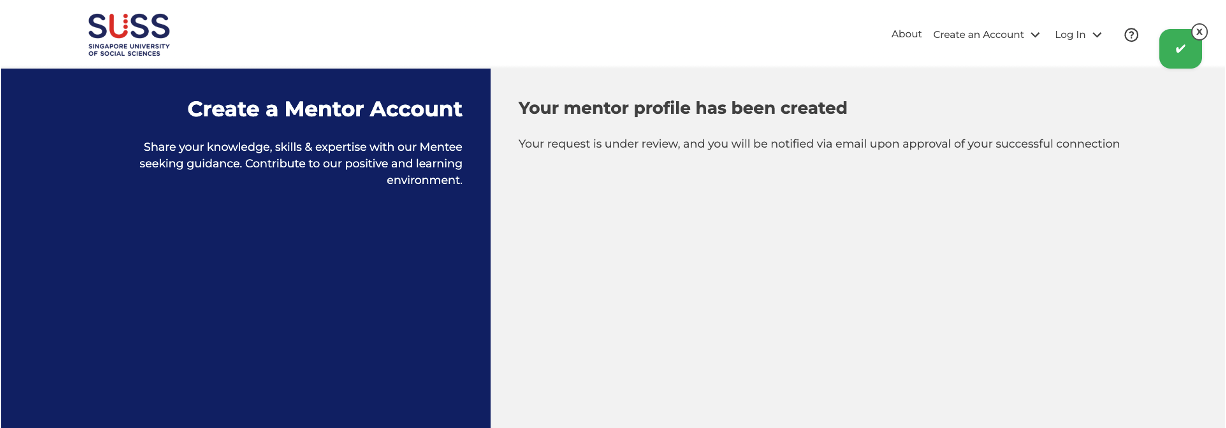Click the SUSS logo lettering
This screenshot has height=428, width=1226.
(128, 26)
